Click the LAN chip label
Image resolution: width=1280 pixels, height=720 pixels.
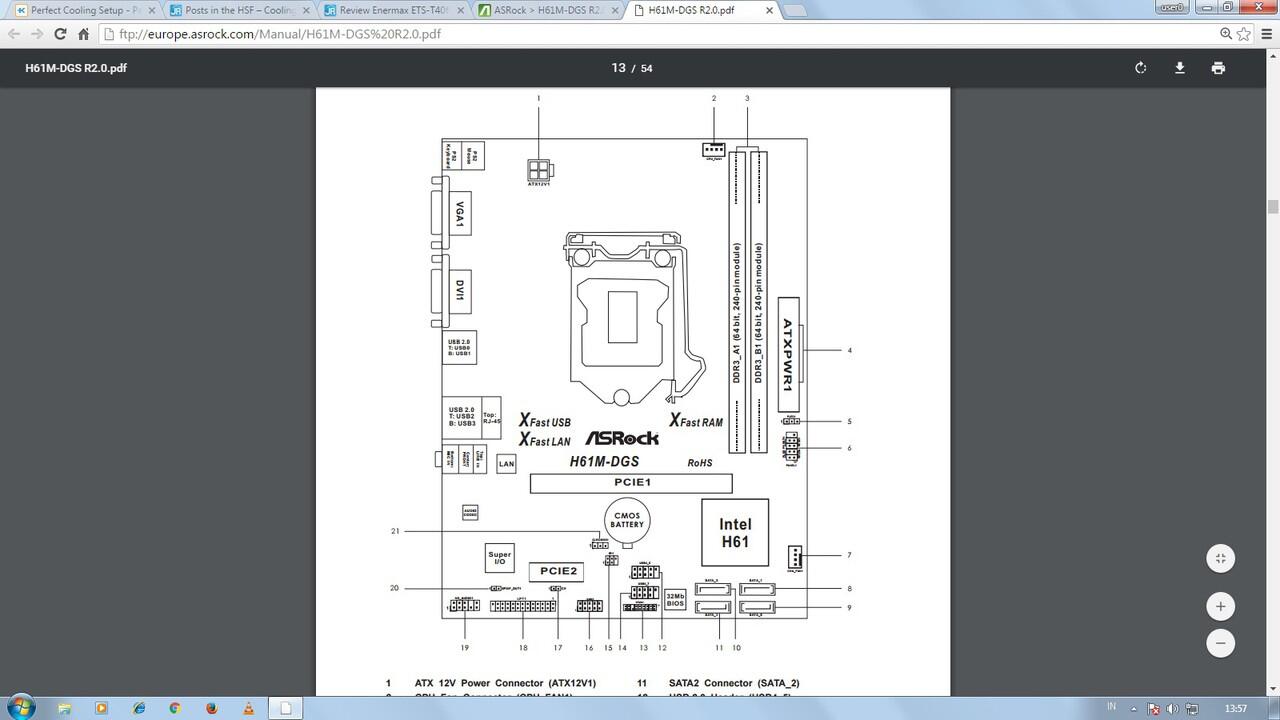click(x=506, y=464)
